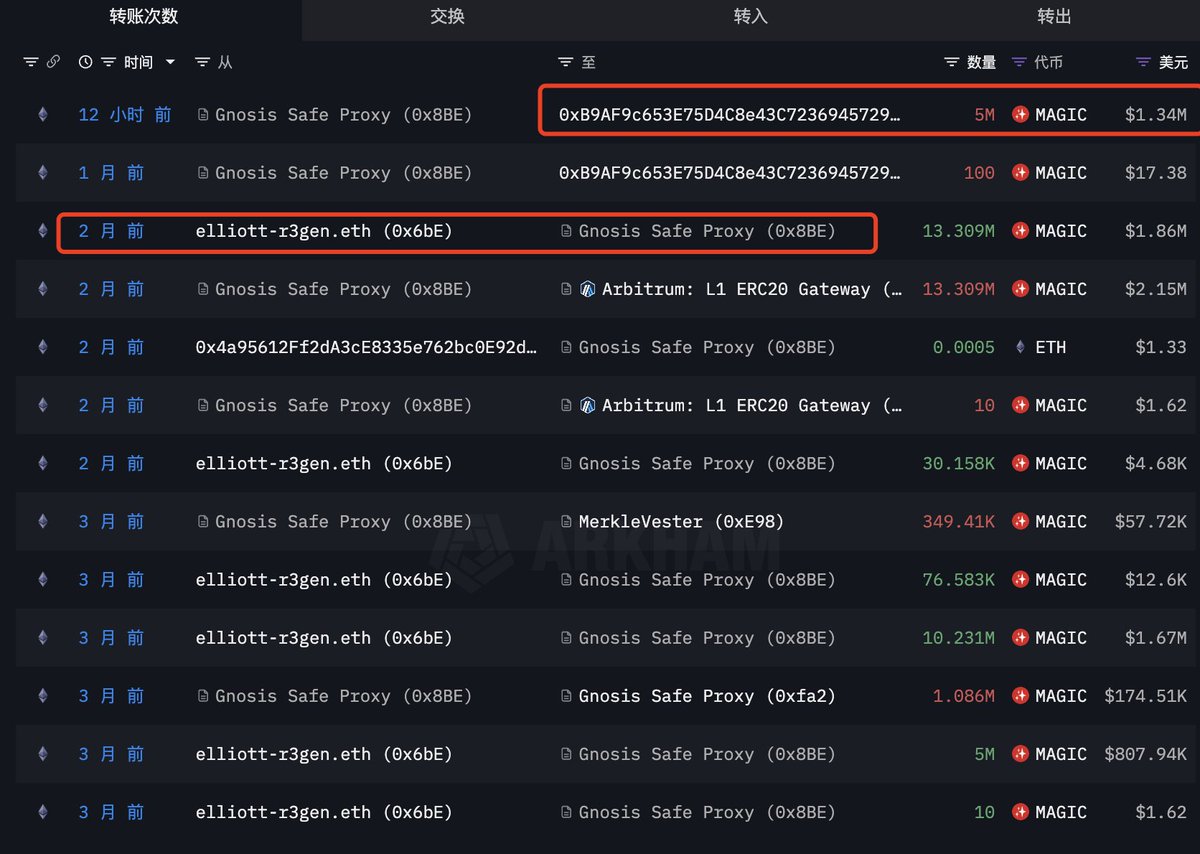
Task: Click Arbitrum logo icon in $2.15M row
Action: click(x=588, y=289)
